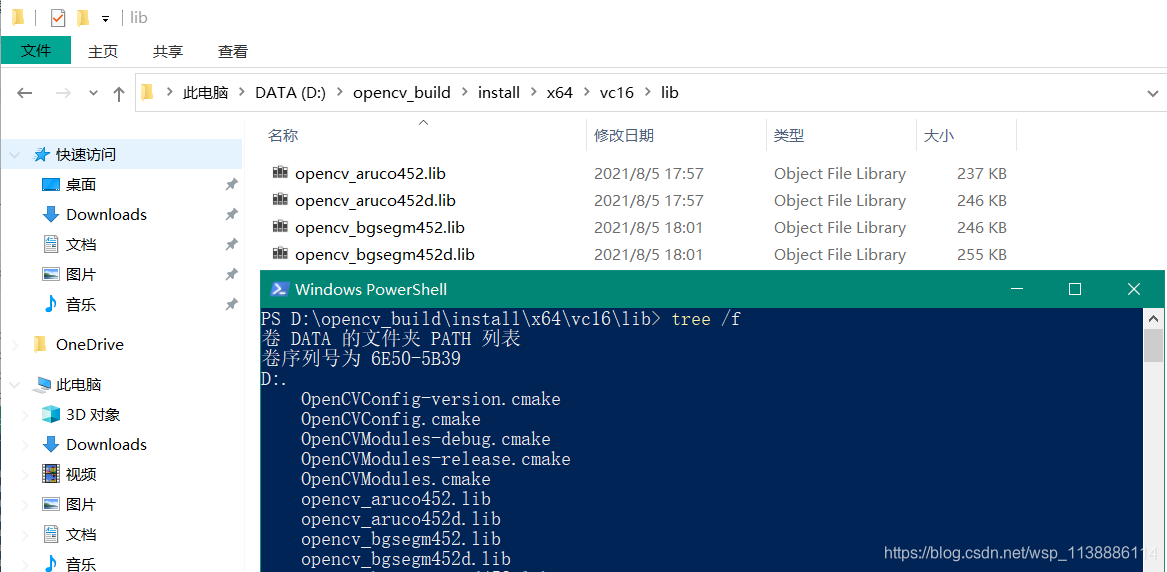
Task: Select opencv_aruco452.lib file icon
Action: point(280,173)
